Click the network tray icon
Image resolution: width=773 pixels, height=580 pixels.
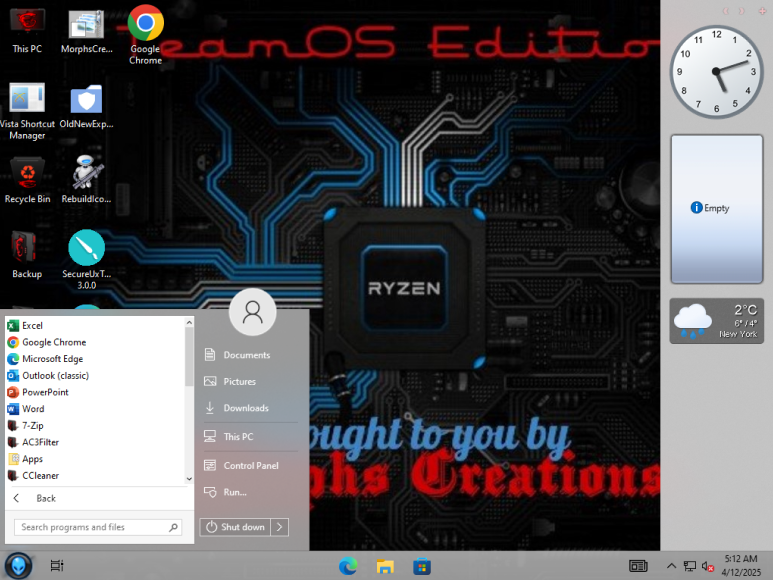690,566
